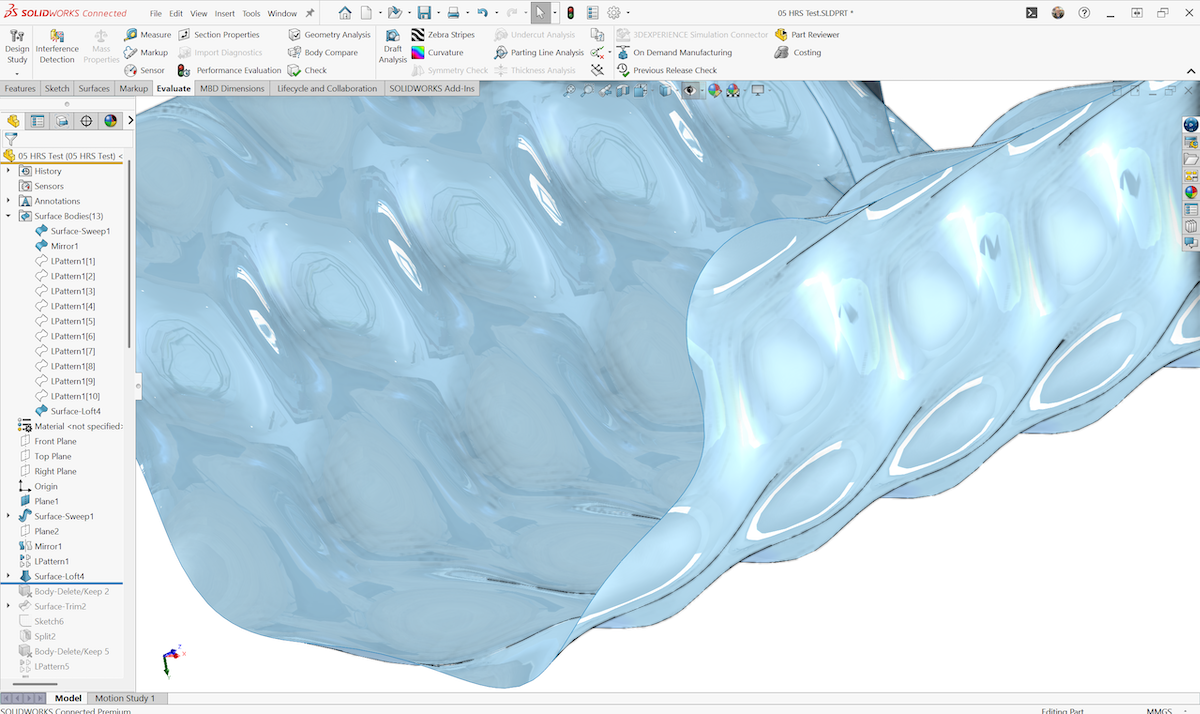Expand the Annotations tree node

(8, 201)
